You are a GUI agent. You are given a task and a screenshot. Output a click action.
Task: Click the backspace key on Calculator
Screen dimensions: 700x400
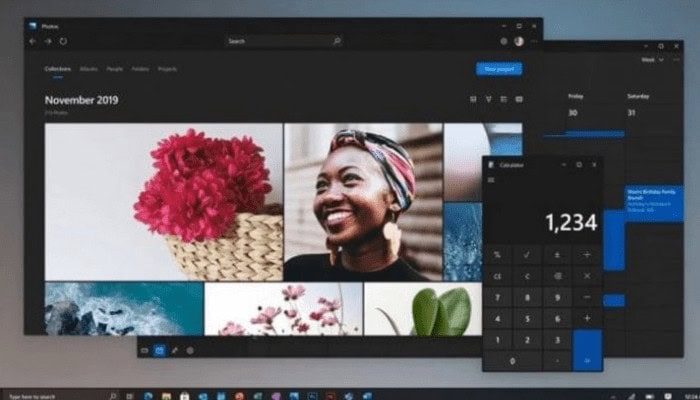point(557,276)
